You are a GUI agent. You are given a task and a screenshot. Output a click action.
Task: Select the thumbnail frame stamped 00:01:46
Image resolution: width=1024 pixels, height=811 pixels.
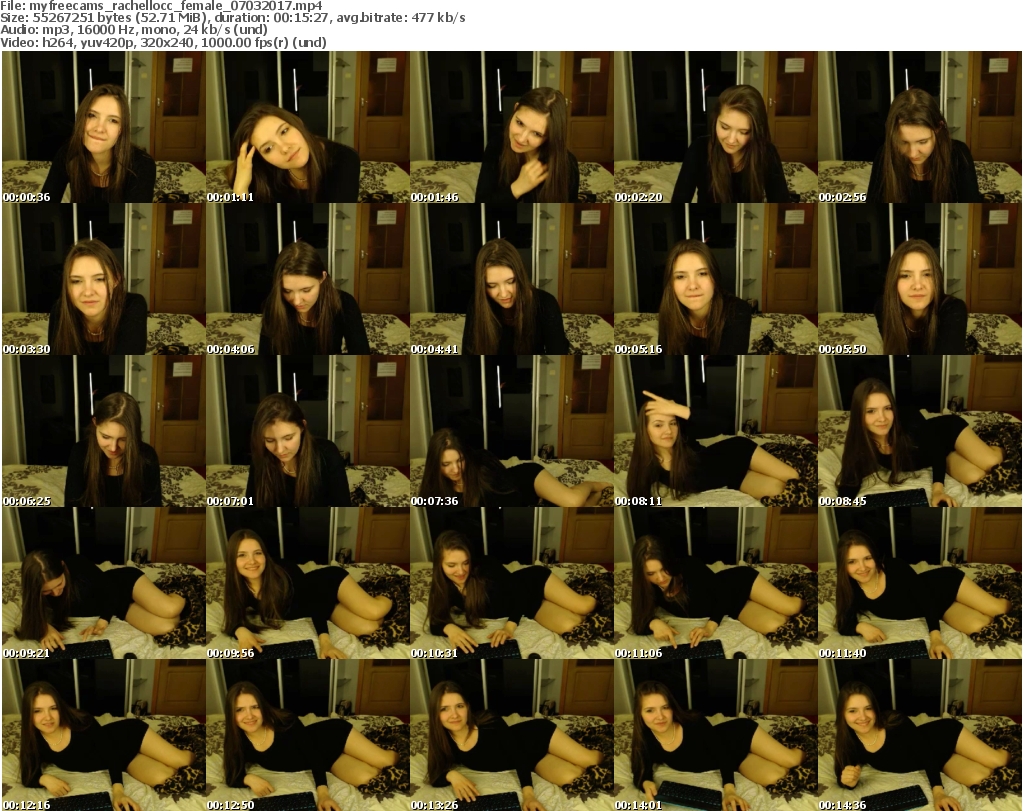[512, 127]
